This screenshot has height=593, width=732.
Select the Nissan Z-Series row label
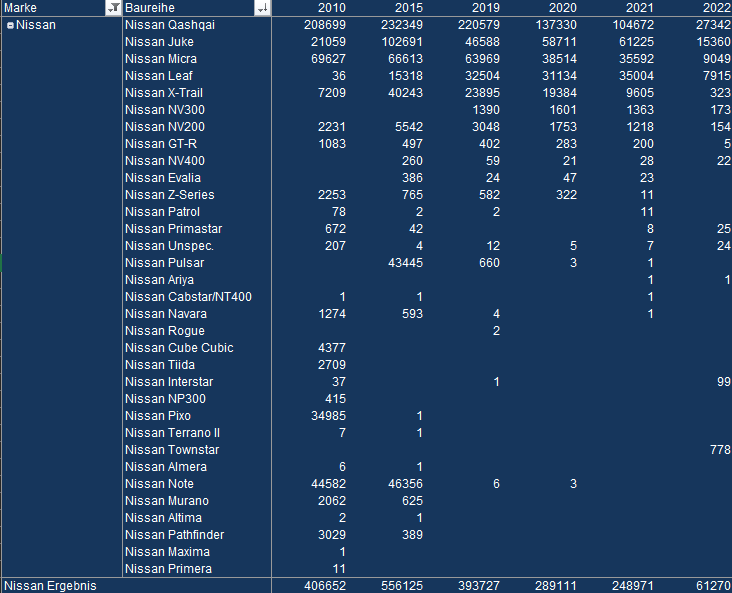coord(169,195)
